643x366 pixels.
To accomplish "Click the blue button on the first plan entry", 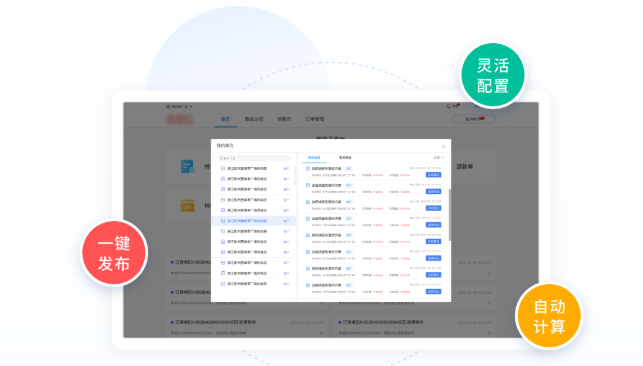I will pos(433,175).
